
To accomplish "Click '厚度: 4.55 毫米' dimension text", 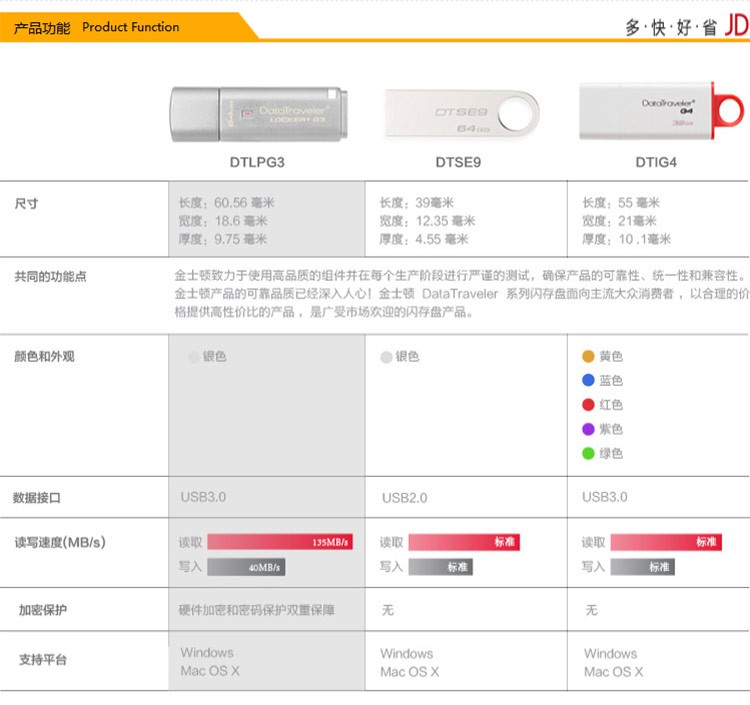I will [x=424, y=239].
